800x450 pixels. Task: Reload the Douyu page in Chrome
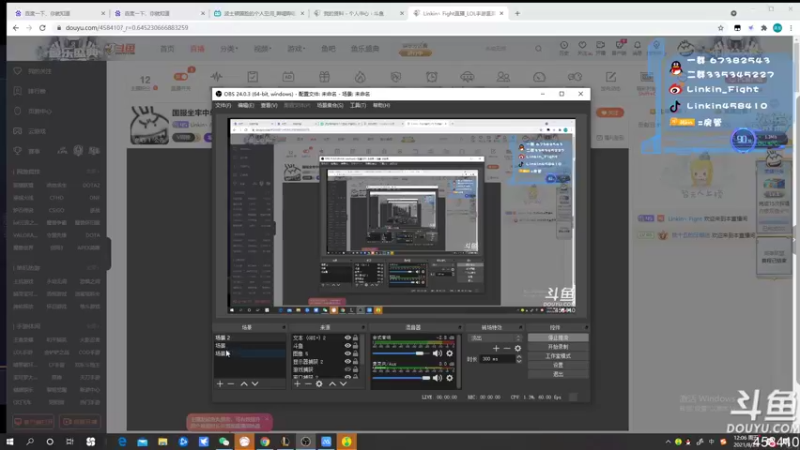[42, 28]
